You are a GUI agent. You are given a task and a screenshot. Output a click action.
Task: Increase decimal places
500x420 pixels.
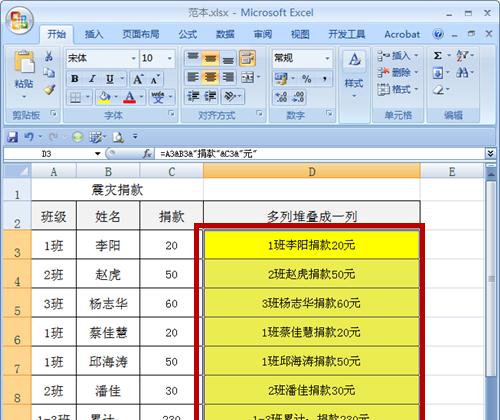coord(281,97)
